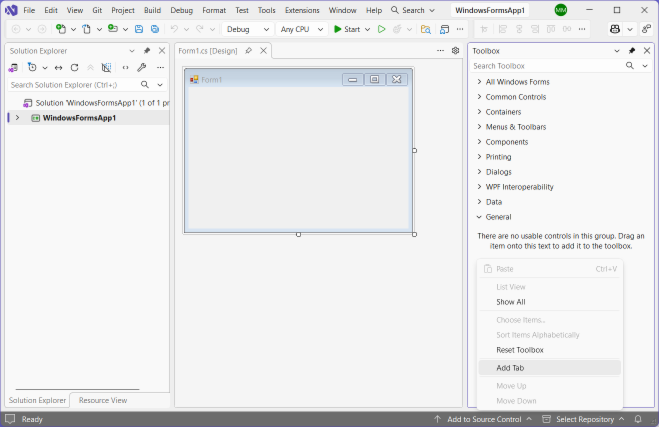Click the New Project icon
The height and width of the screenshot is (427, 659).
point(61,29)
